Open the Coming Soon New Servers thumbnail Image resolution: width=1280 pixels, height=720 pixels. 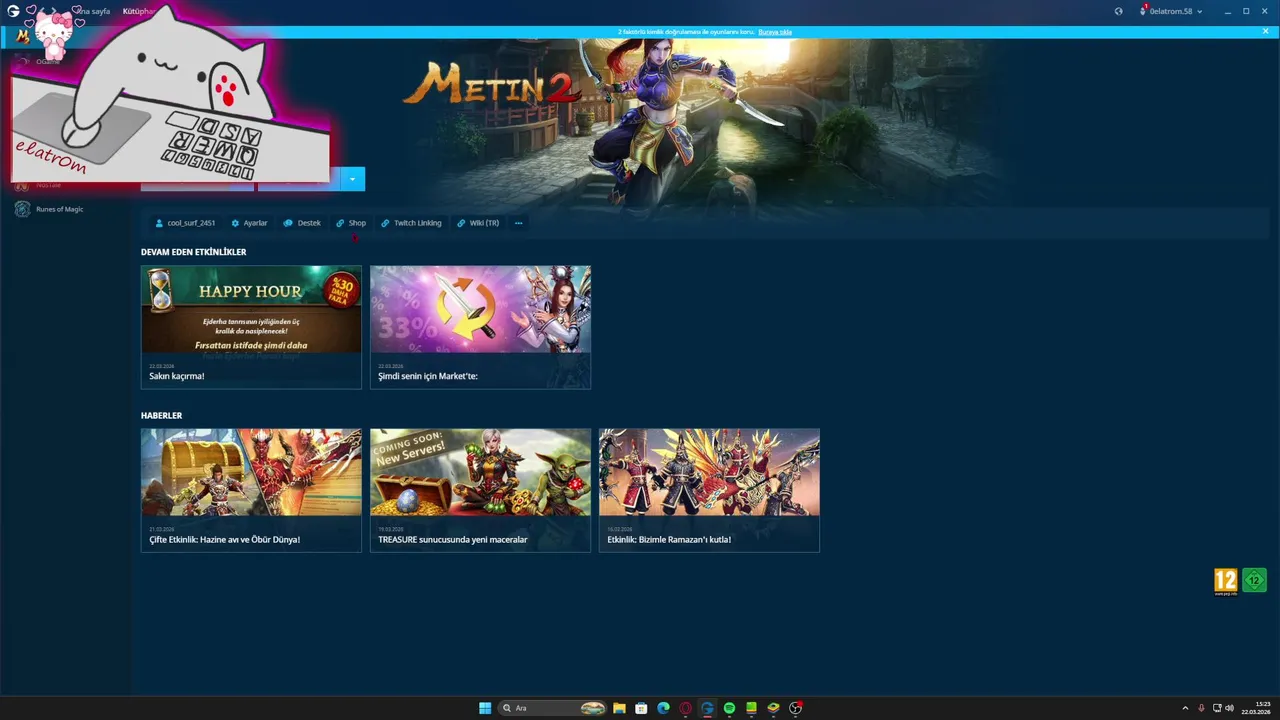tap(480, 472)
